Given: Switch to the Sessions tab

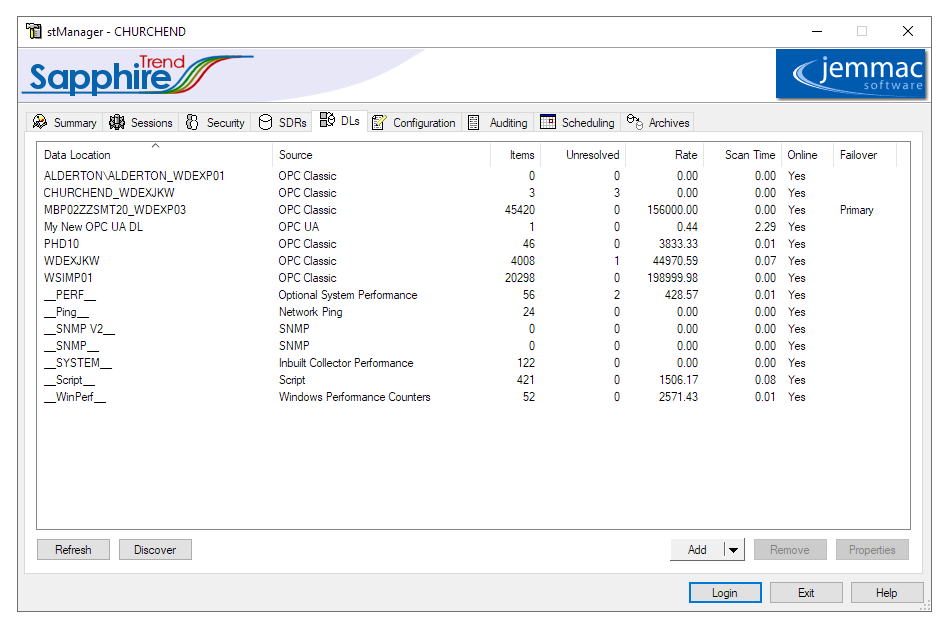Looking at the screenshot, I should 141,122.
